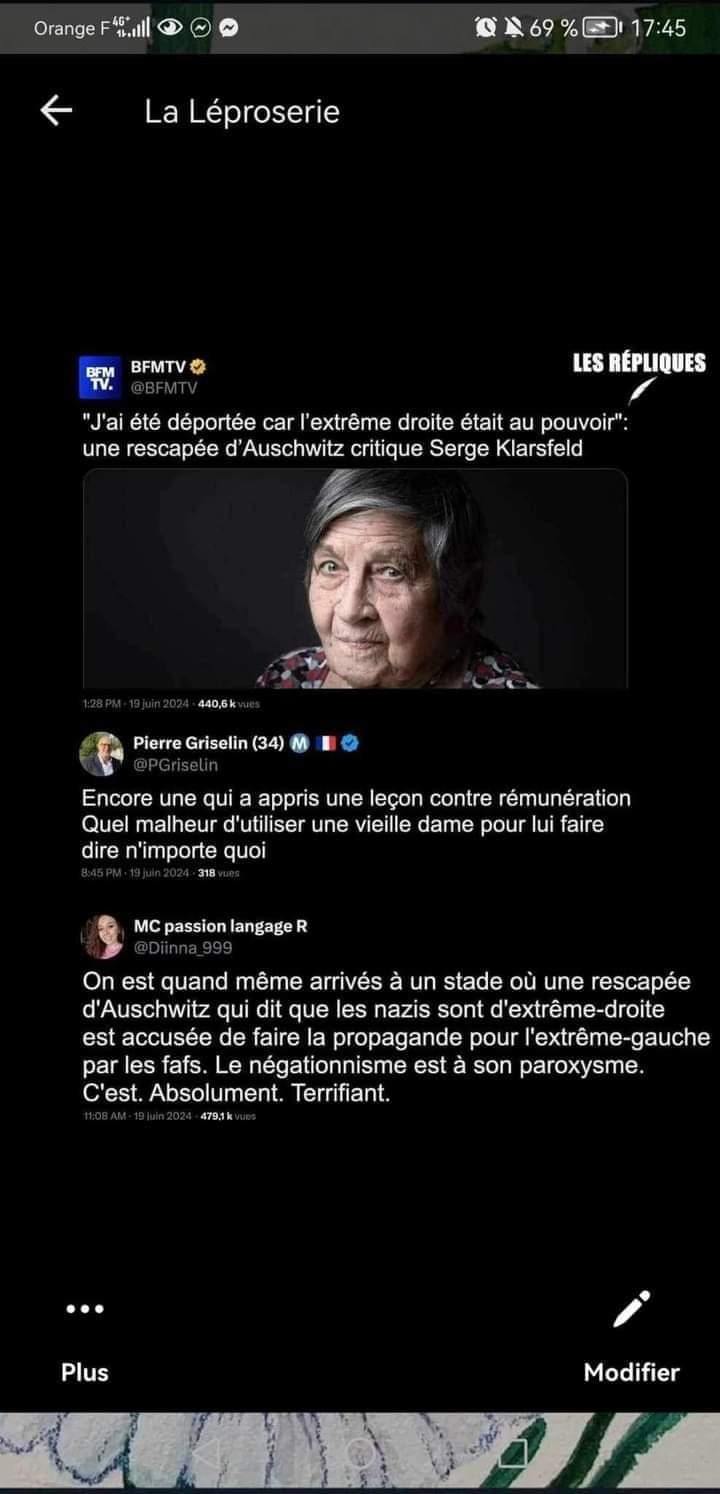Open the @Diinna_999 handle
The height and width of the screenshot is (1494, 720).
(x=183, y=947)
